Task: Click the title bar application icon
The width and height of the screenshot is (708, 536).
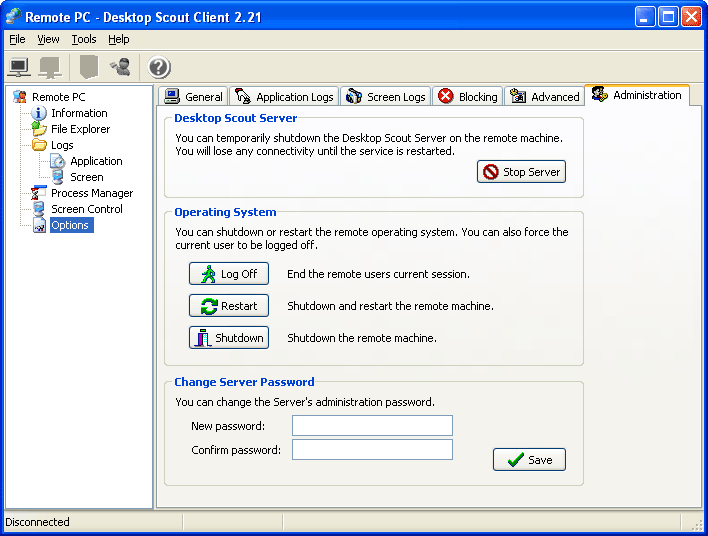Action: coord(14,16)
